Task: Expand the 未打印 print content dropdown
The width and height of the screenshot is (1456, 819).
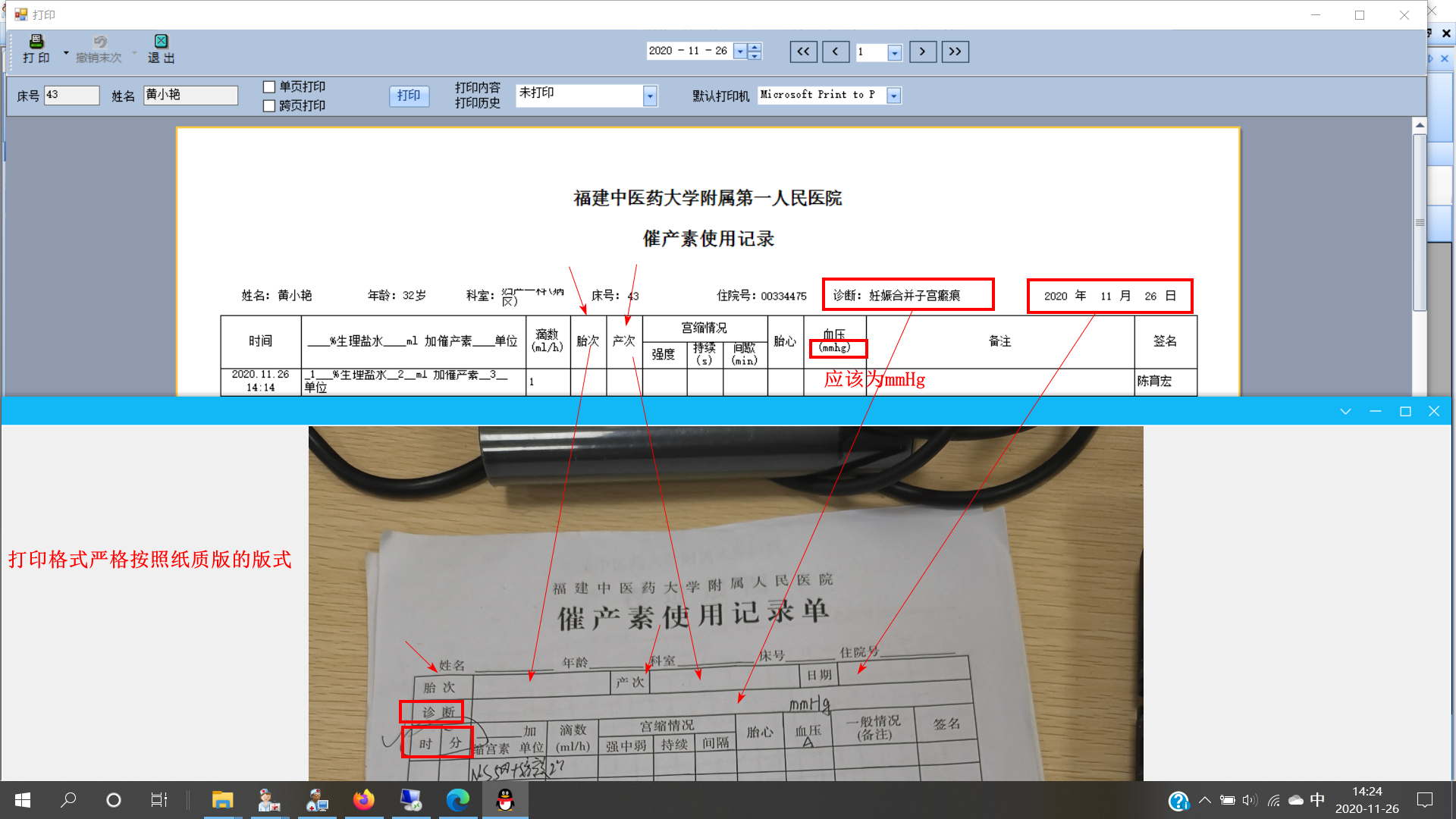Action: click(650, 96)
